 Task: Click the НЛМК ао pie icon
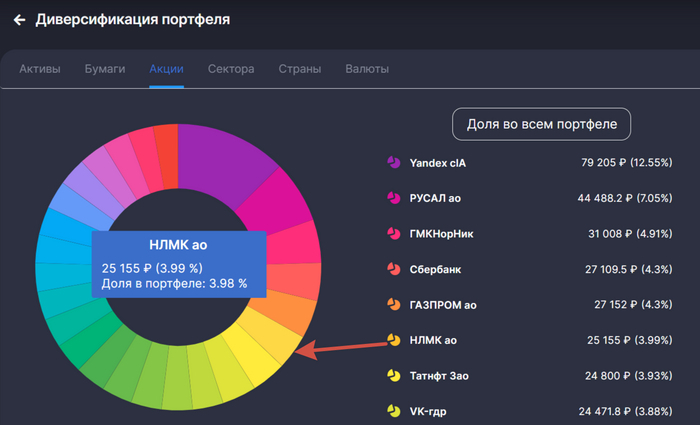point(393,340)
